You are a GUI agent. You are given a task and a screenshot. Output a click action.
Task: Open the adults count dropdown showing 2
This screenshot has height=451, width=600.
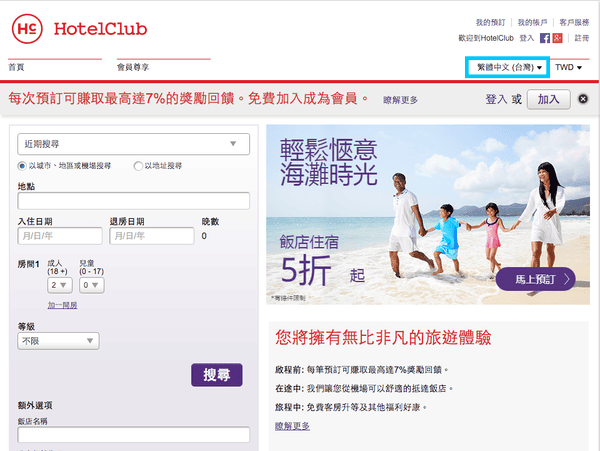(60, 285)
